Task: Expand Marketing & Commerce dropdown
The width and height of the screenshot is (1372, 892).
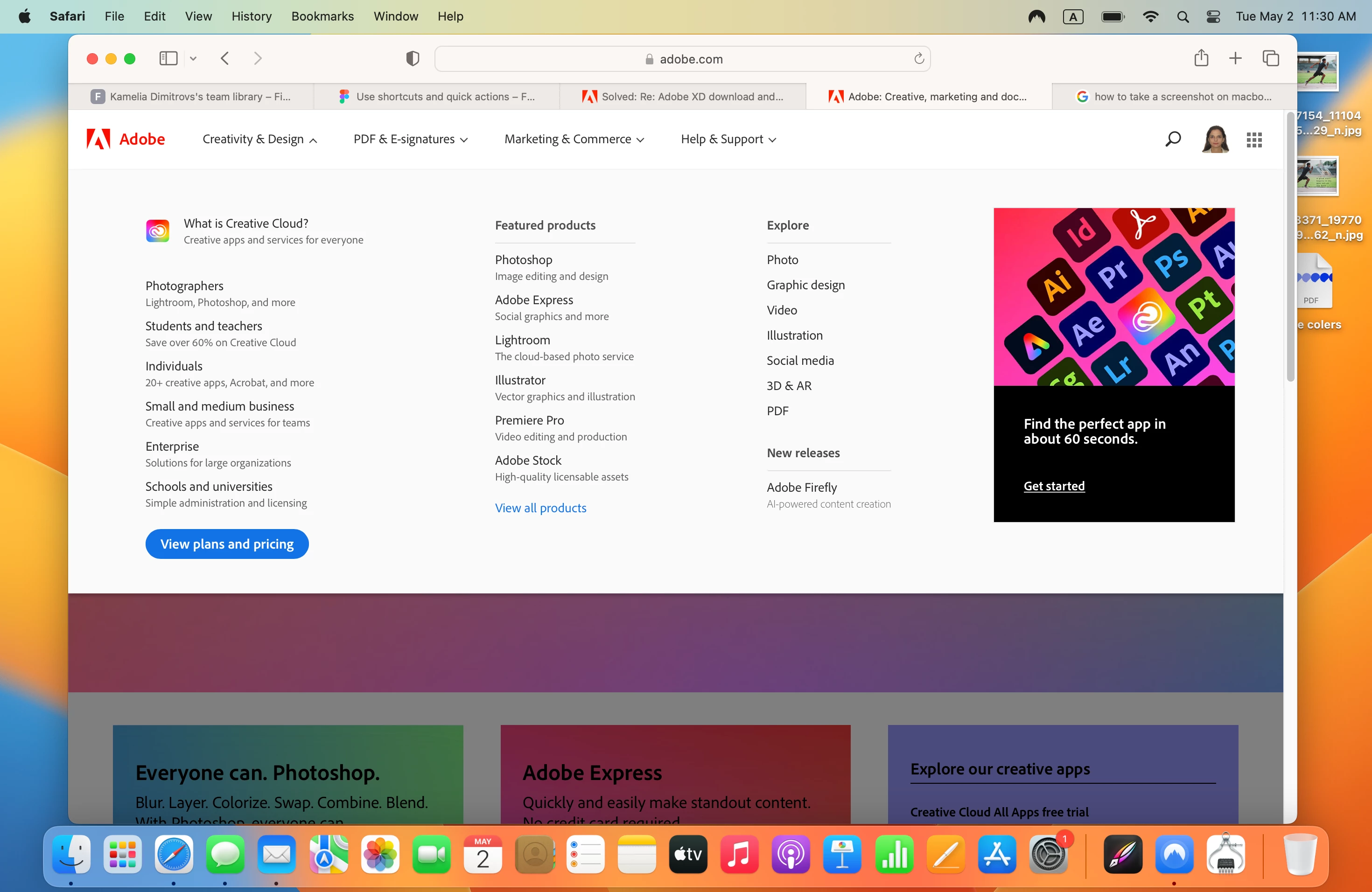Action: (574, 139)
